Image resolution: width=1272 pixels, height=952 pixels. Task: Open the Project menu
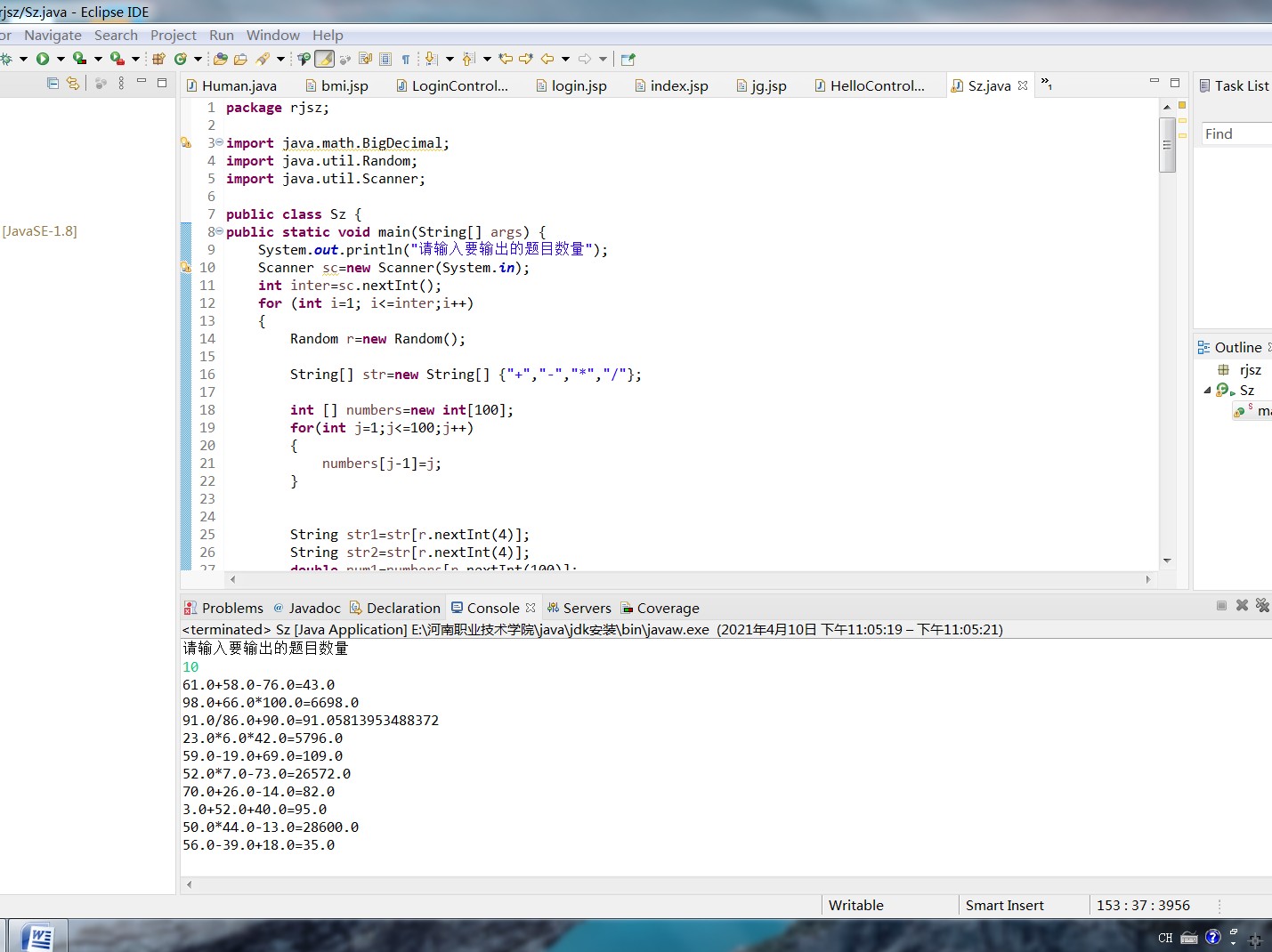pyautogui.click(x=173, y=36)
